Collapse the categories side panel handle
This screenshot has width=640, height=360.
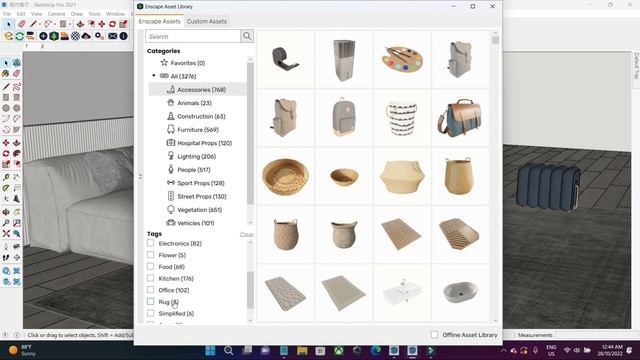point(140,177)
